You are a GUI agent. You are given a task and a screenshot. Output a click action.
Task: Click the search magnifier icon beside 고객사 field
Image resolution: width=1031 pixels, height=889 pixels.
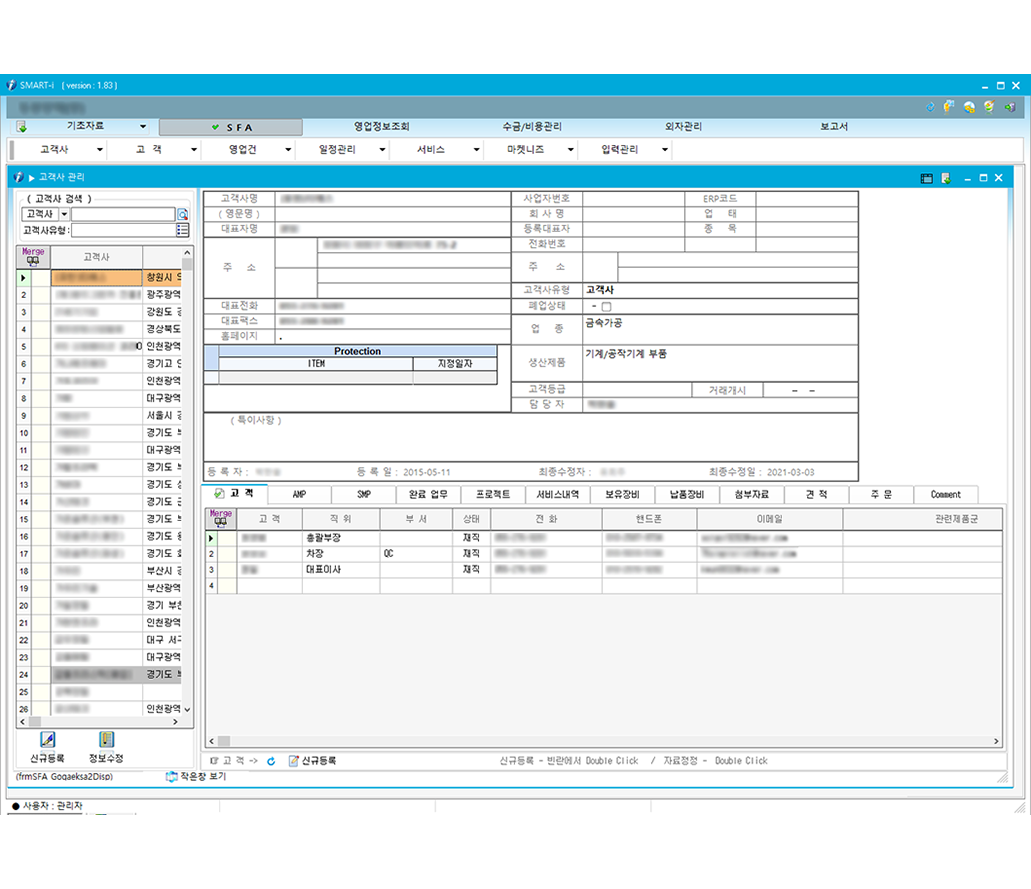[x=183, y=214]
